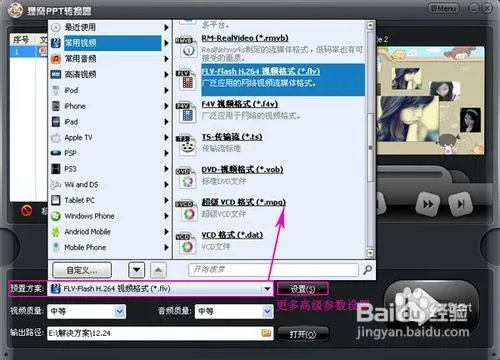Open the 高清视频 HD video category
The height and width of the screenshot is (360, 500).
coord(110,74)
